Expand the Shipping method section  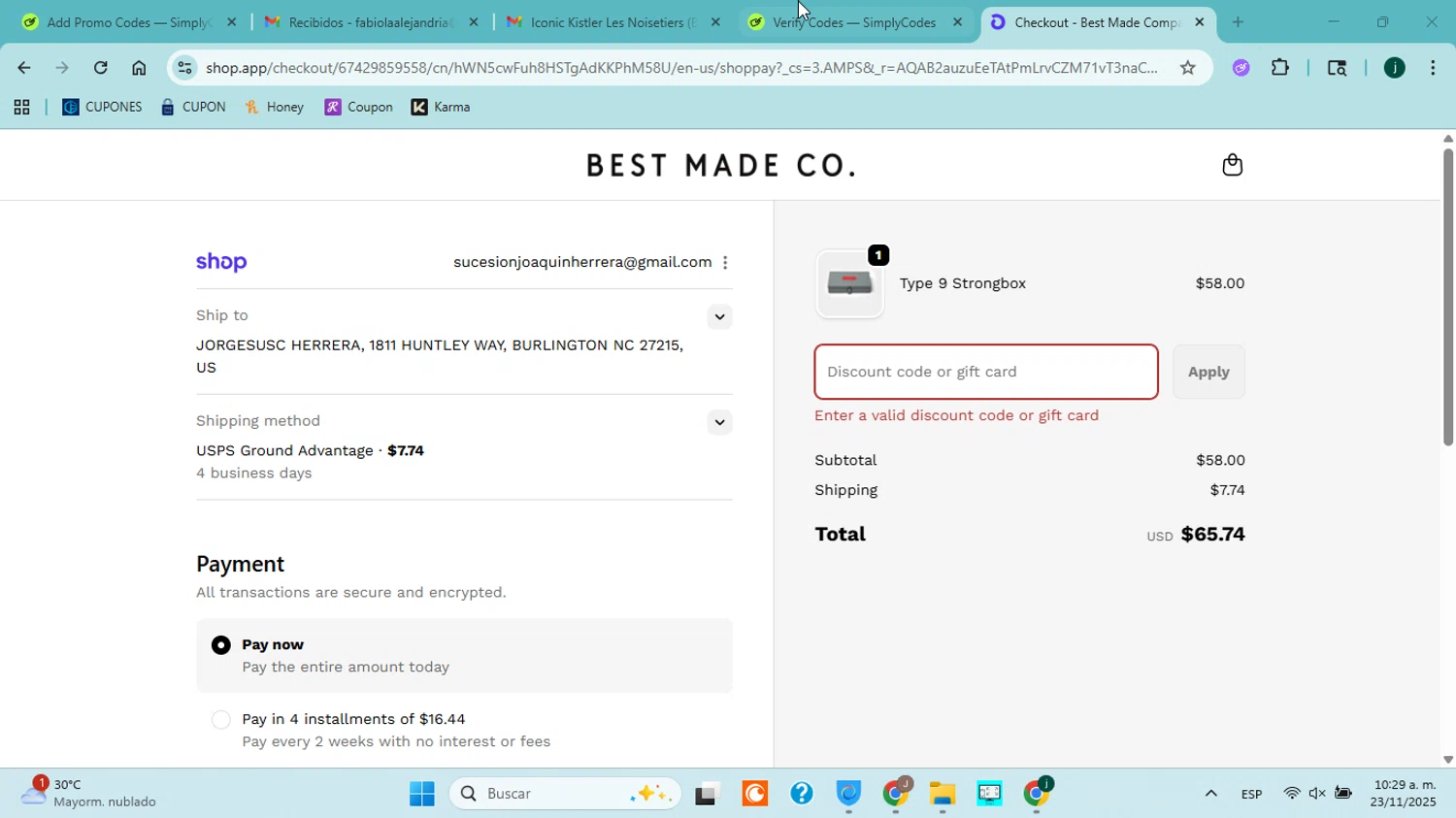coord(719,422)
